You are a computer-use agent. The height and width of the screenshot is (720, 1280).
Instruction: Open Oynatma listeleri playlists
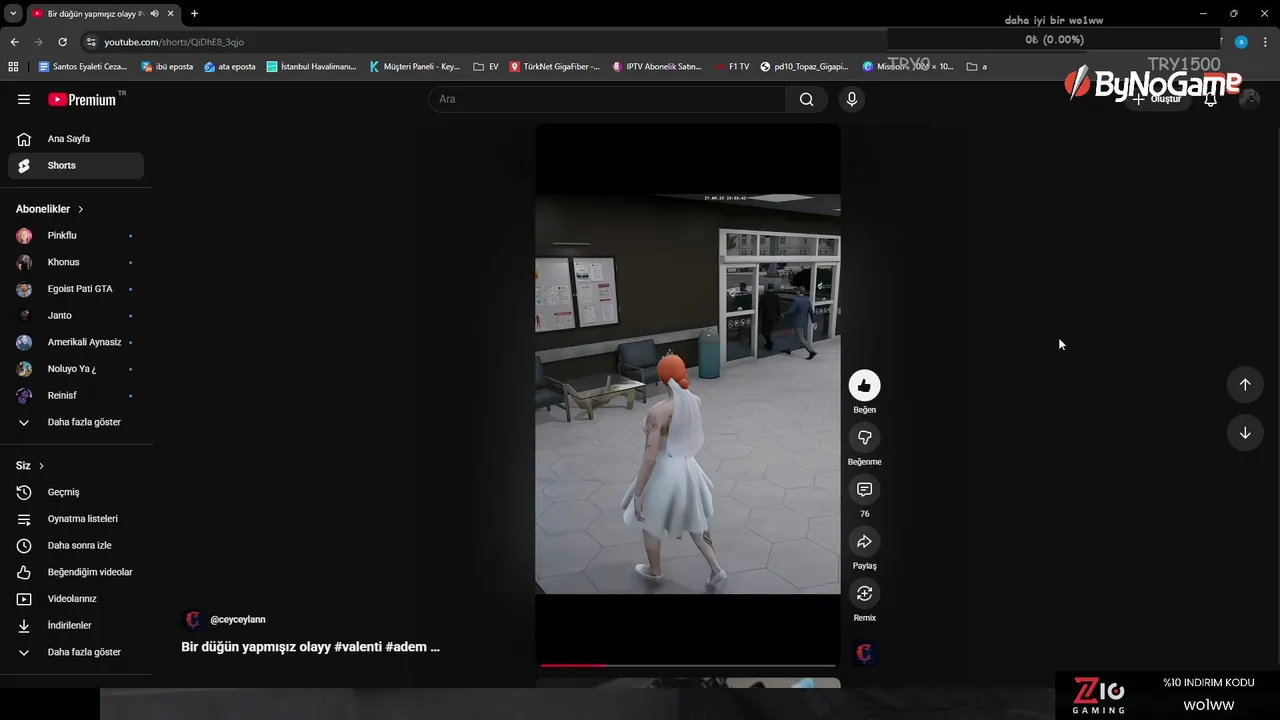76,519
